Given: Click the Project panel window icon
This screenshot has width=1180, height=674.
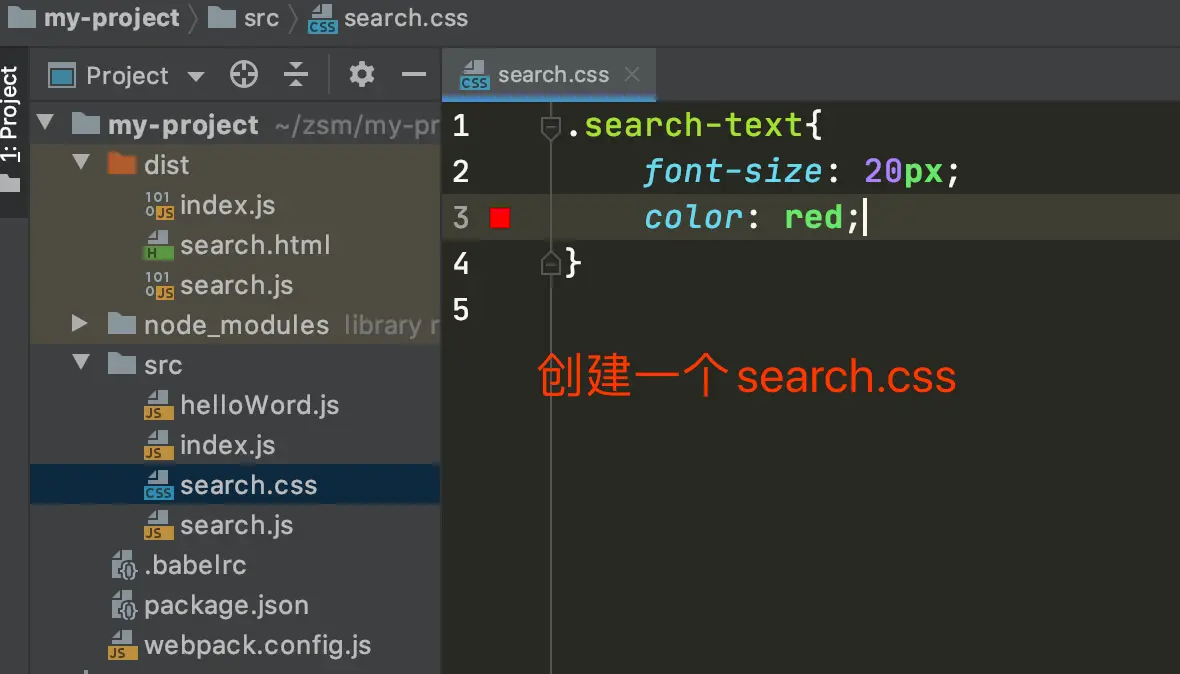Looking at the screenshot, I should click(x=62, y=75).
